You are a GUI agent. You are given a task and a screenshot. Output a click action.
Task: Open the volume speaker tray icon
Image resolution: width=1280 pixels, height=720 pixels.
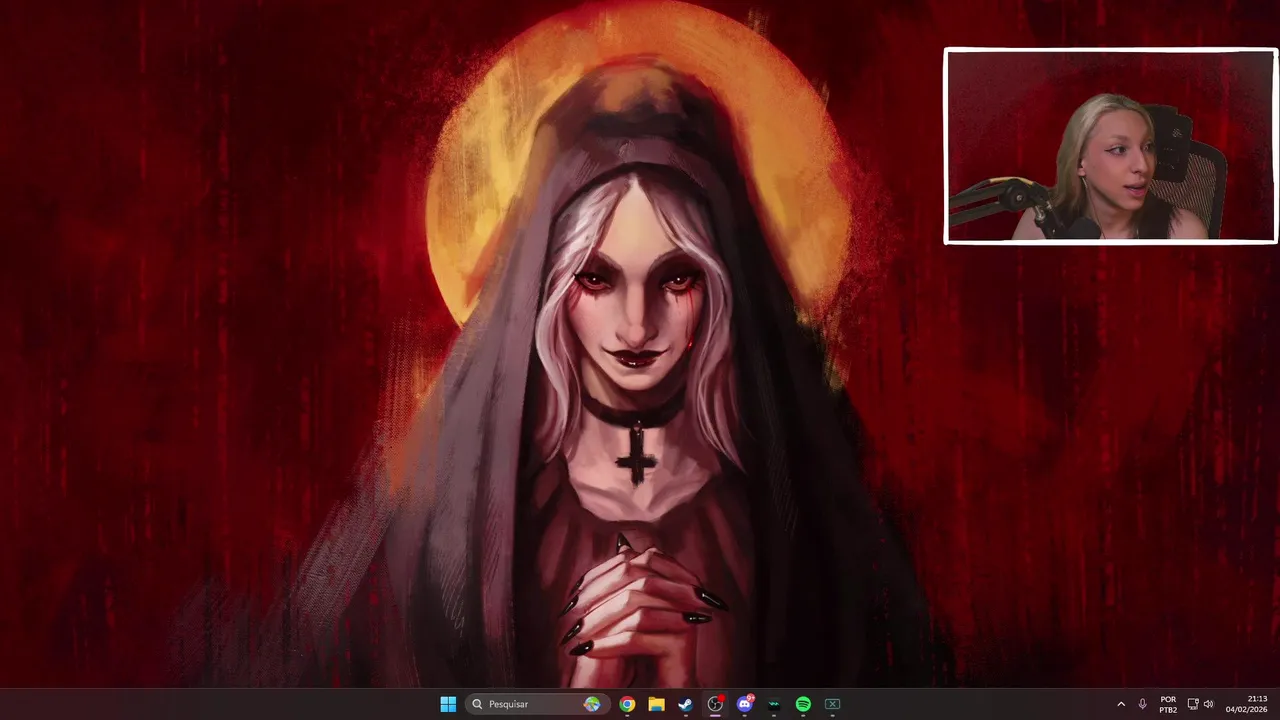click(1208, 704)
